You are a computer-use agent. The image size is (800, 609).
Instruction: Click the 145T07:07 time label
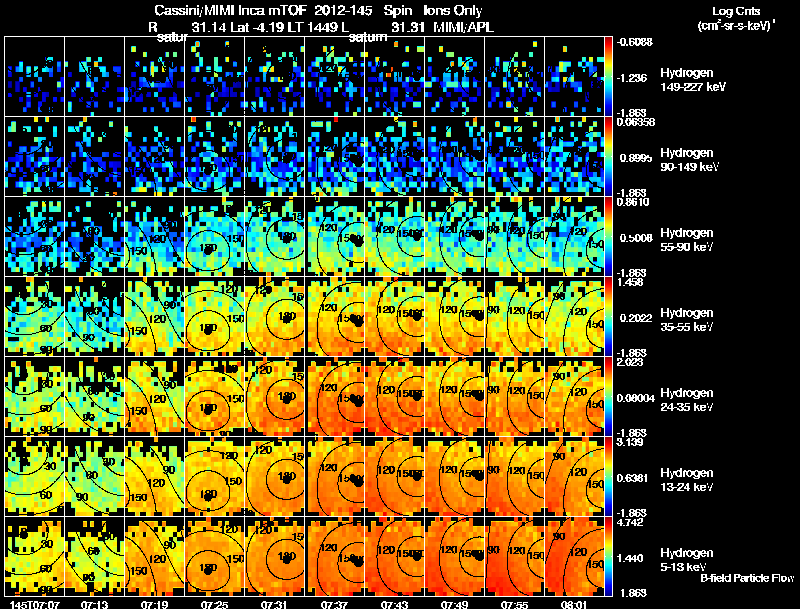35,604
